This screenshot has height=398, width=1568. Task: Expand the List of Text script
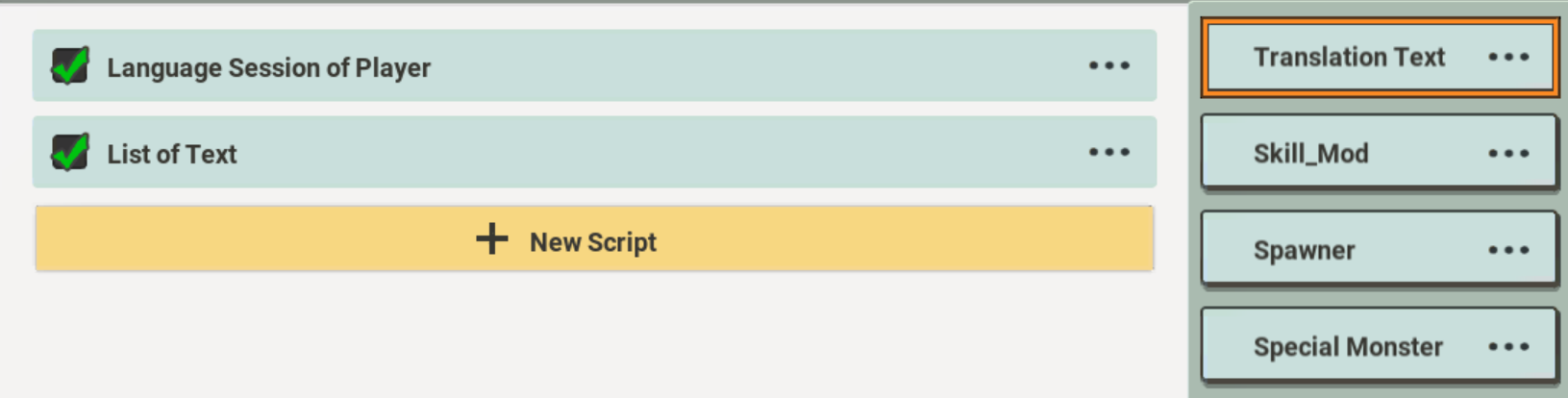[x=172, y=155]
